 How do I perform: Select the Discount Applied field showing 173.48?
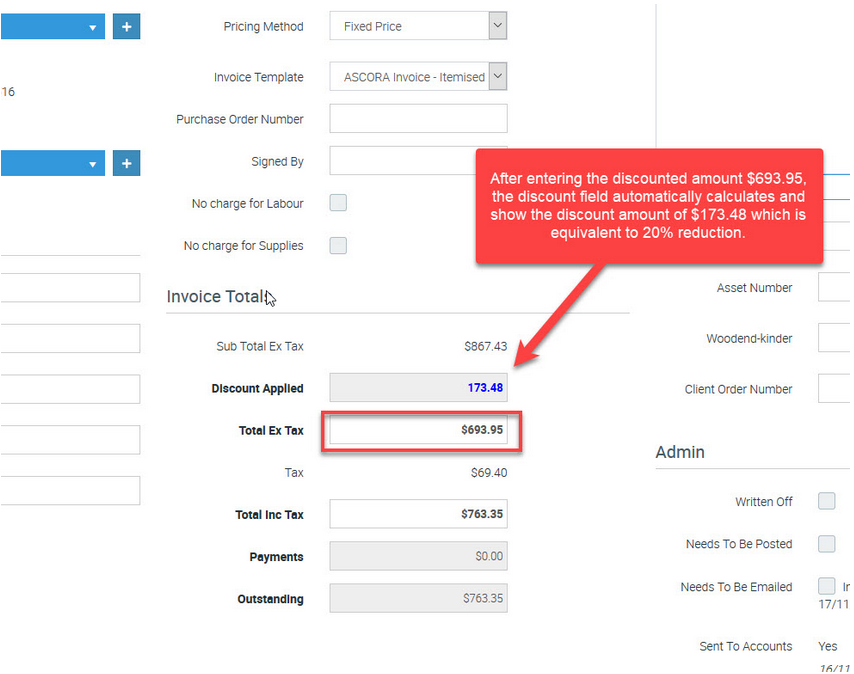[x=418, y=388]
